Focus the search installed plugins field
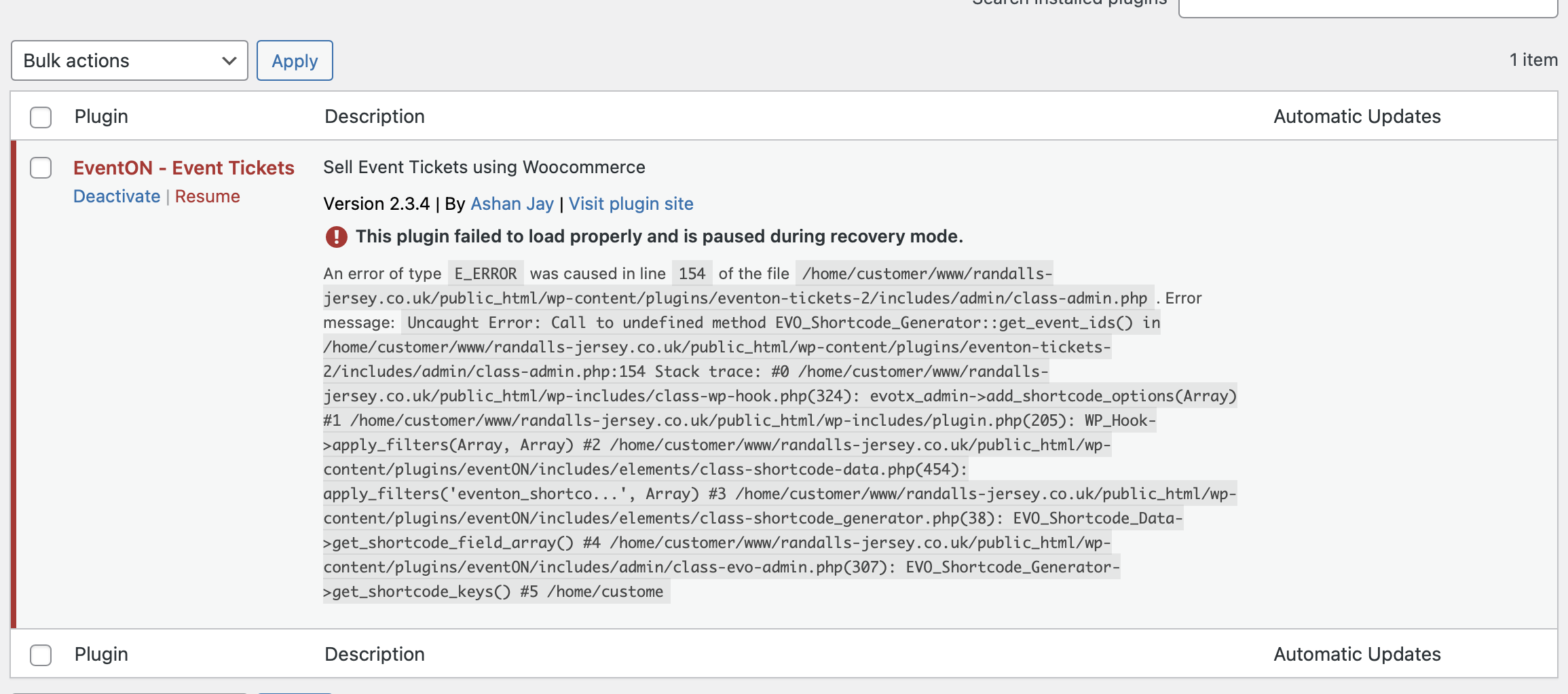Screen dimensions: 1568x694 (x=1368, y=5)
